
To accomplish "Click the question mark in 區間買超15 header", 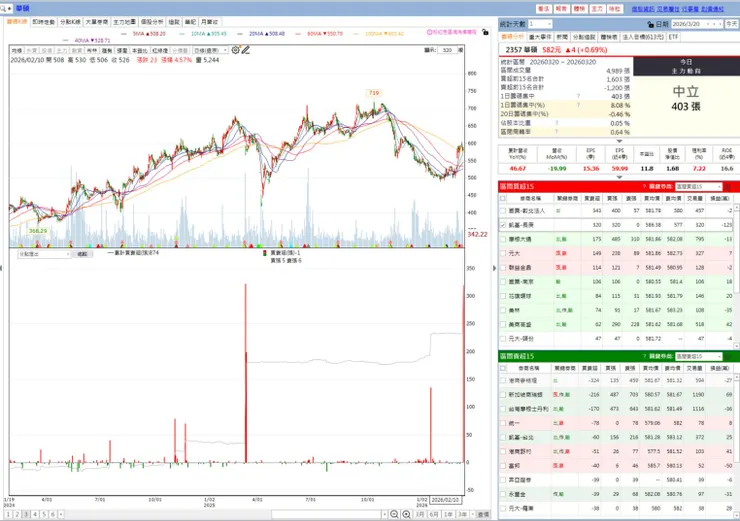I will click(644, 186).
